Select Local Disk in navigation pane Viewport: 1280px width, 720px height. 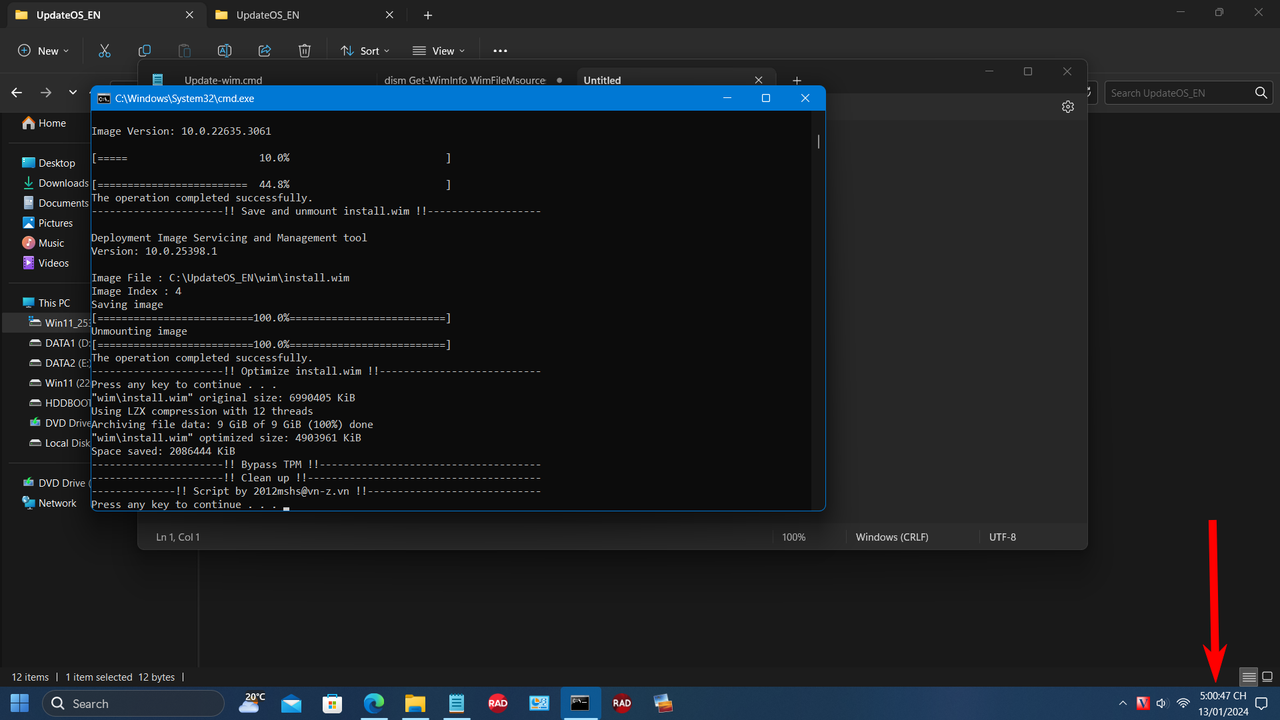pyautogui.click(x=59, y=443)
